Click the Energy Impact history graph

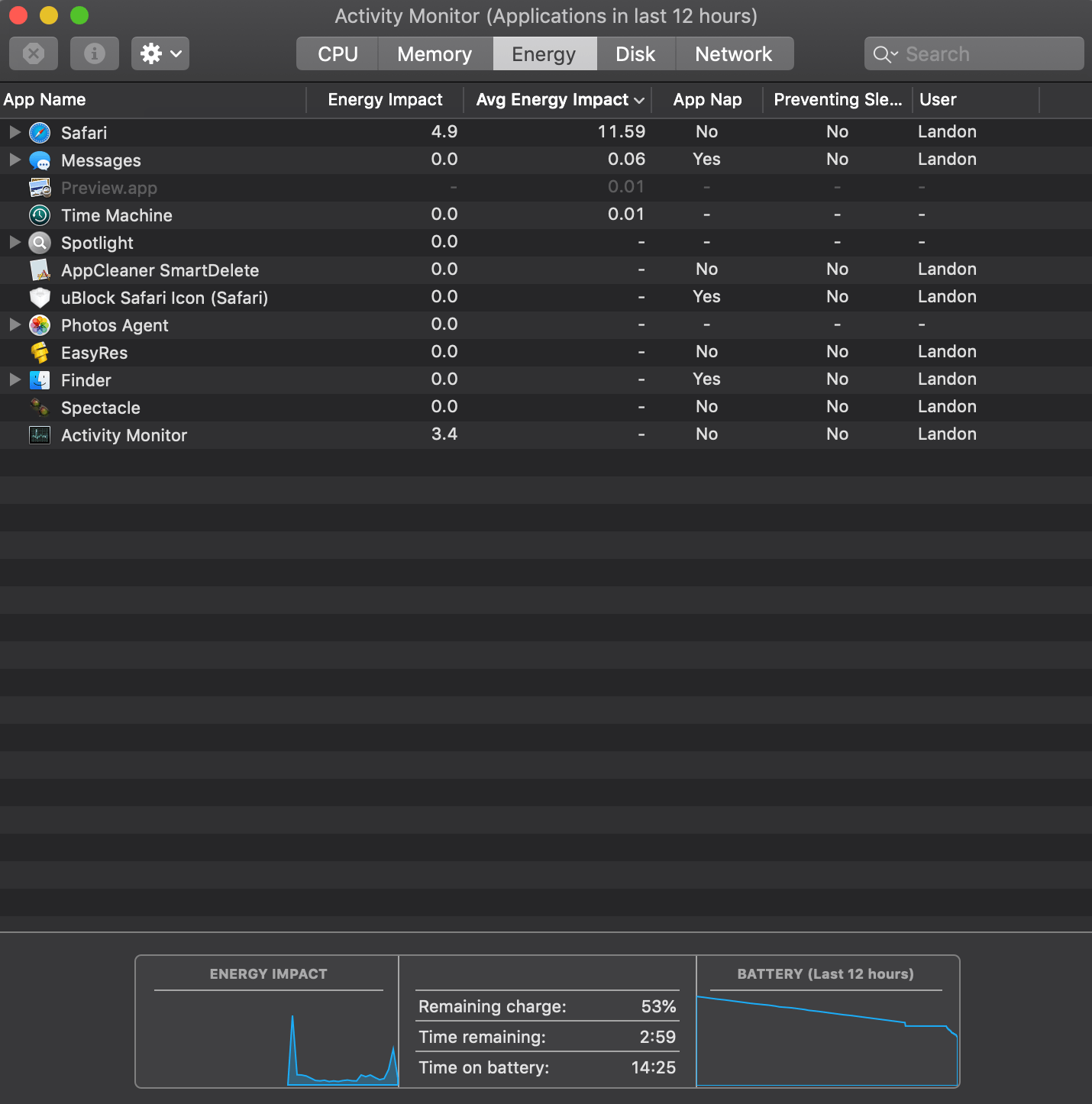coord(267,1039)
